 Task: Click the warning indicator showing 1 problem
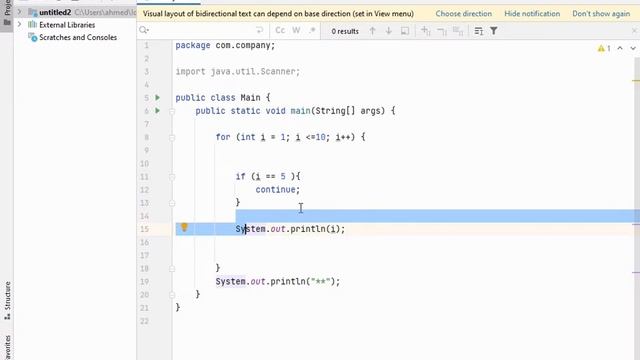604,48
